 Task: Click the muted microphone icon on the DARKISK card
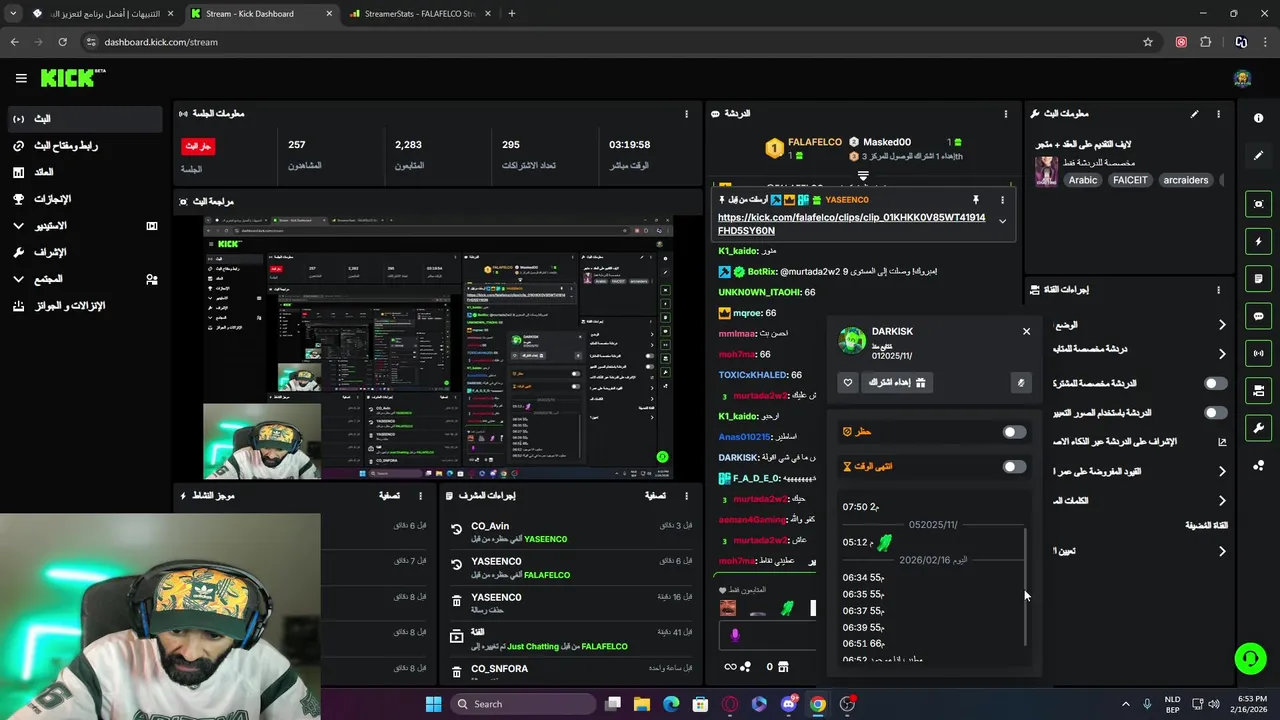coord(1021,382)
